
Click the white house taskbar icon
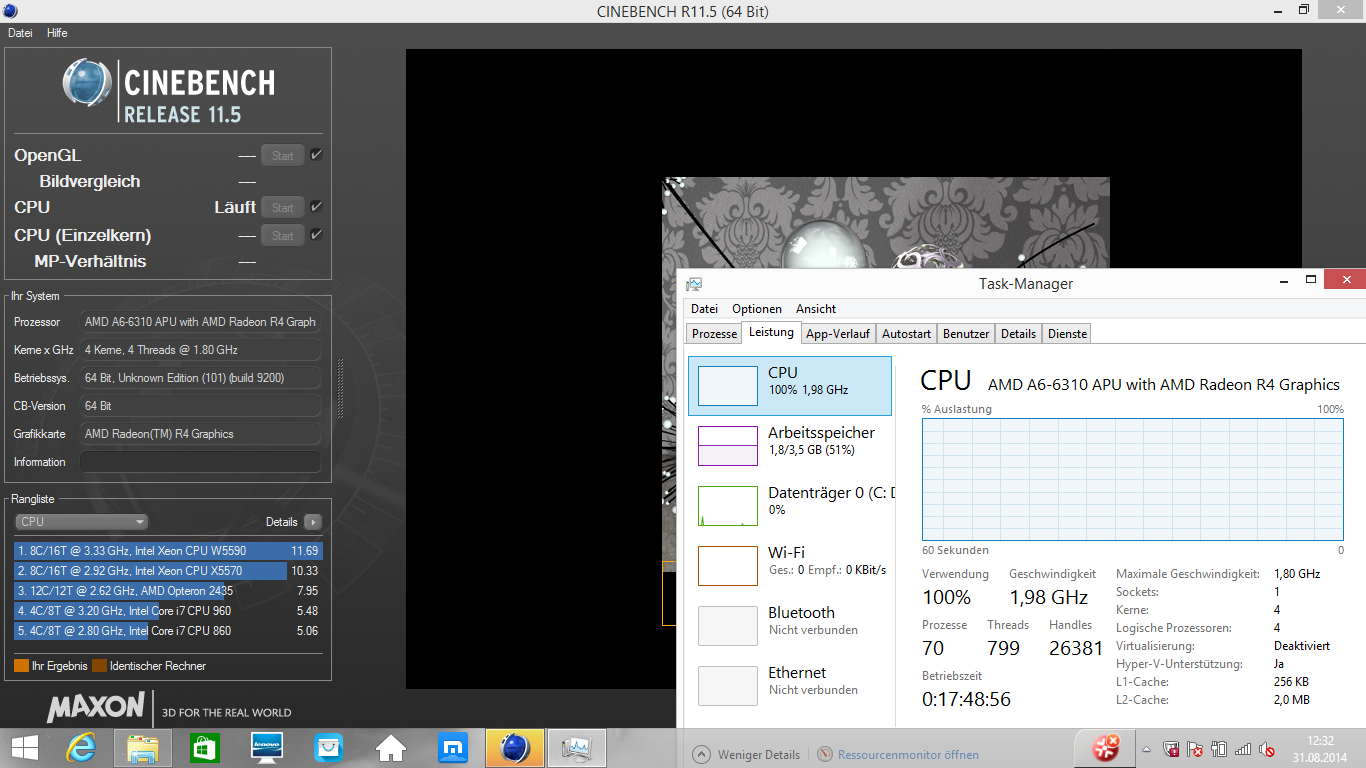coord(391,747)
